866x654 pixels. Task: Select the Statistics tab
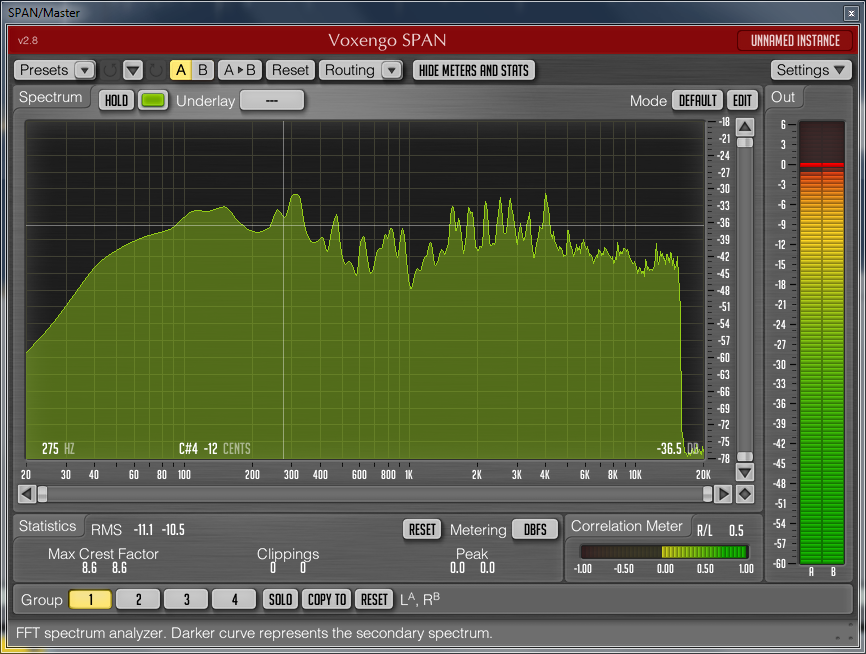pos(47,526)
